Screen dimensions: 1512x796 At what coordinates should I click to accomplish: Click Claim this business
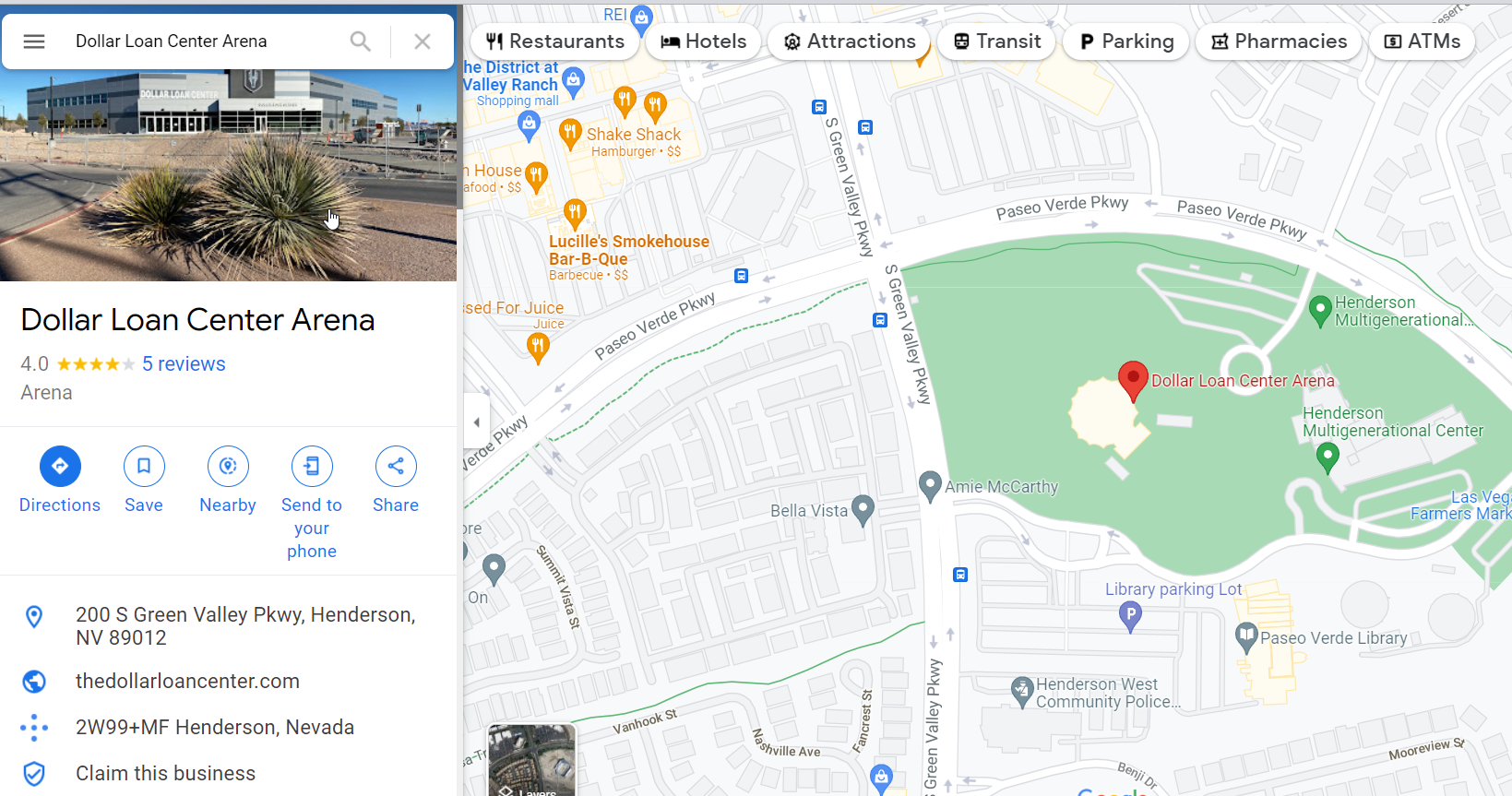pos(165,774)
